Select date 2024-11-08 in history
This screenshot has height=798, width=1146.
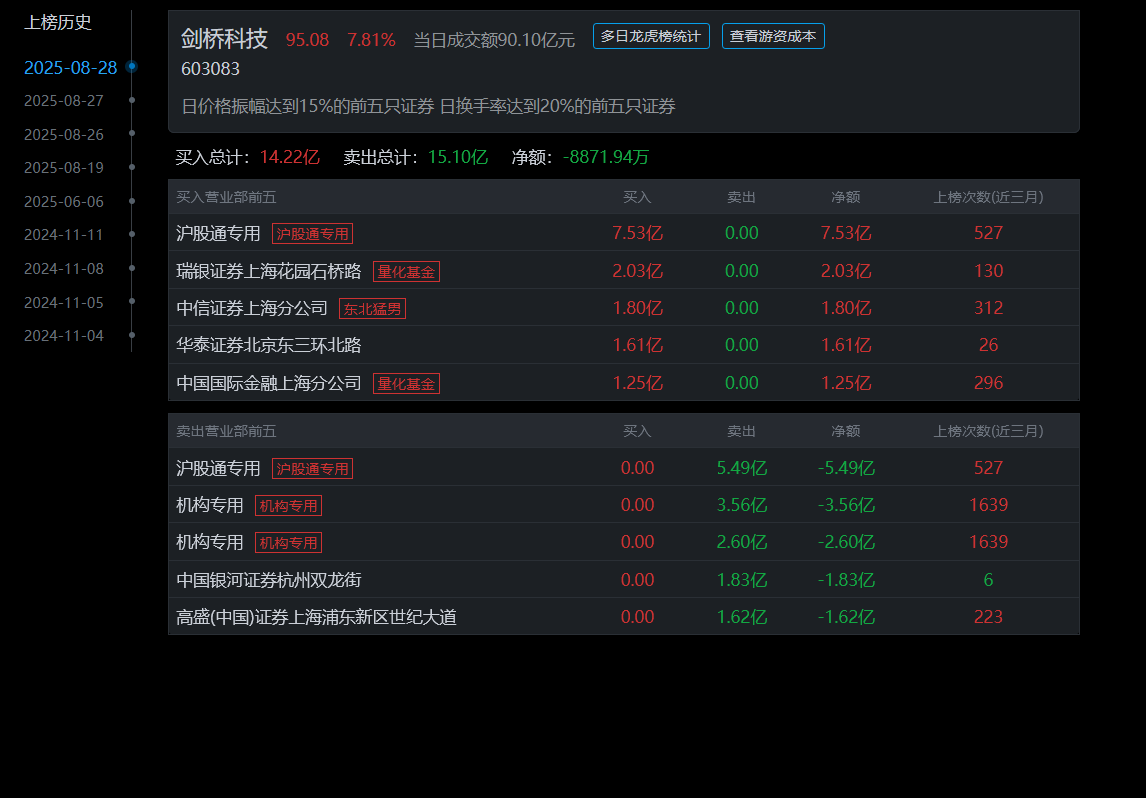point(64,268)
